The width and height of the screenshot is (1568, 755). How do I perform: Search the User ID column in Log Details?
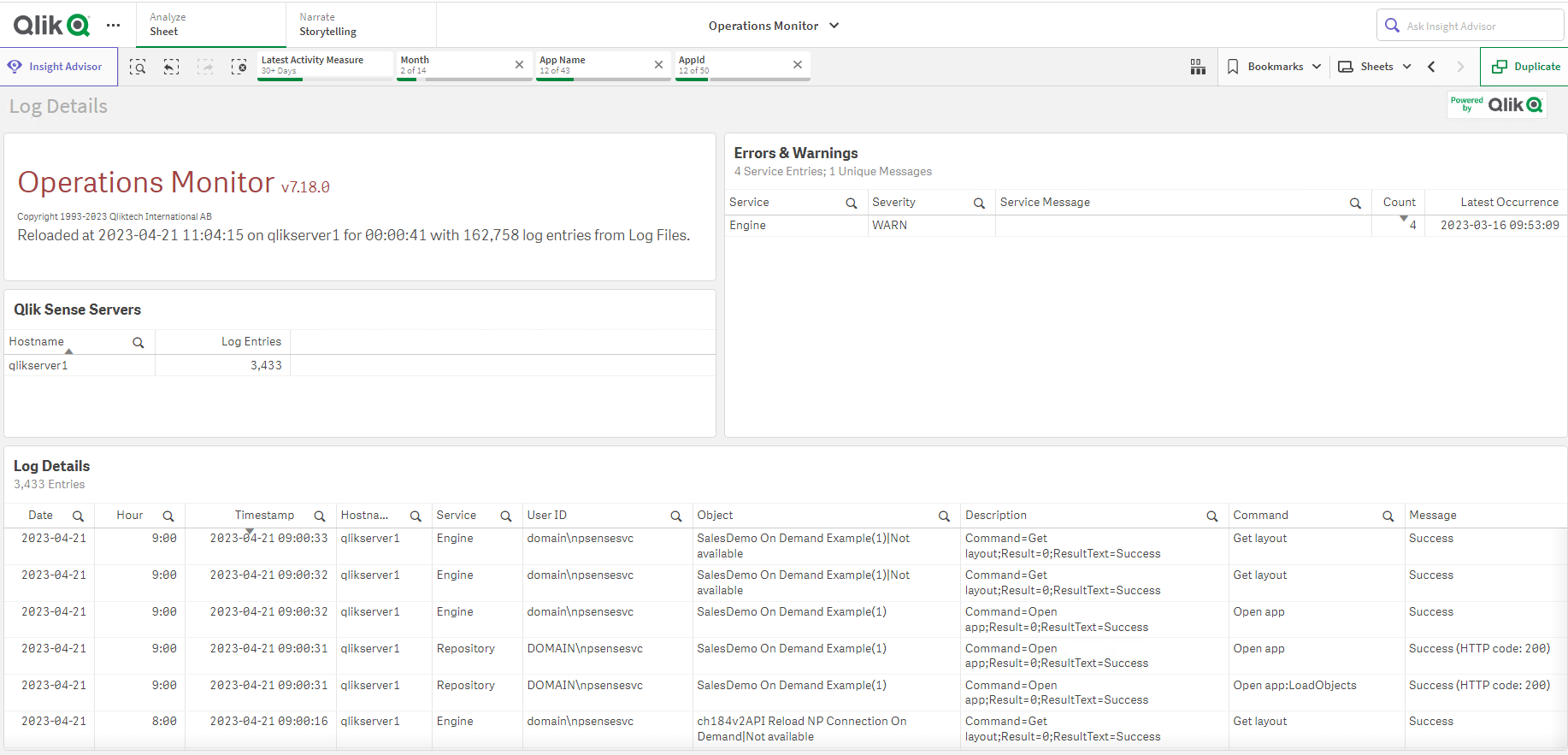point(675,516)
